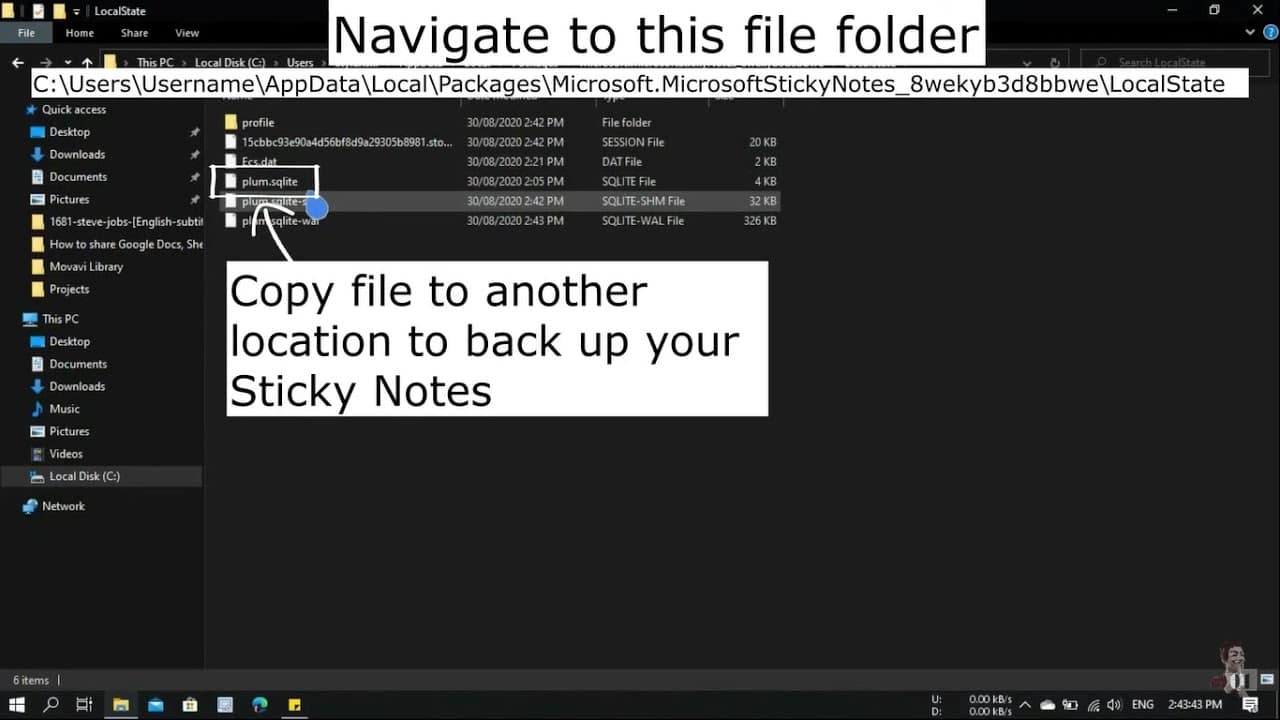Open the File menu
The height and width of the screenshot is (720, 1280).
click(x=26, y=33)
